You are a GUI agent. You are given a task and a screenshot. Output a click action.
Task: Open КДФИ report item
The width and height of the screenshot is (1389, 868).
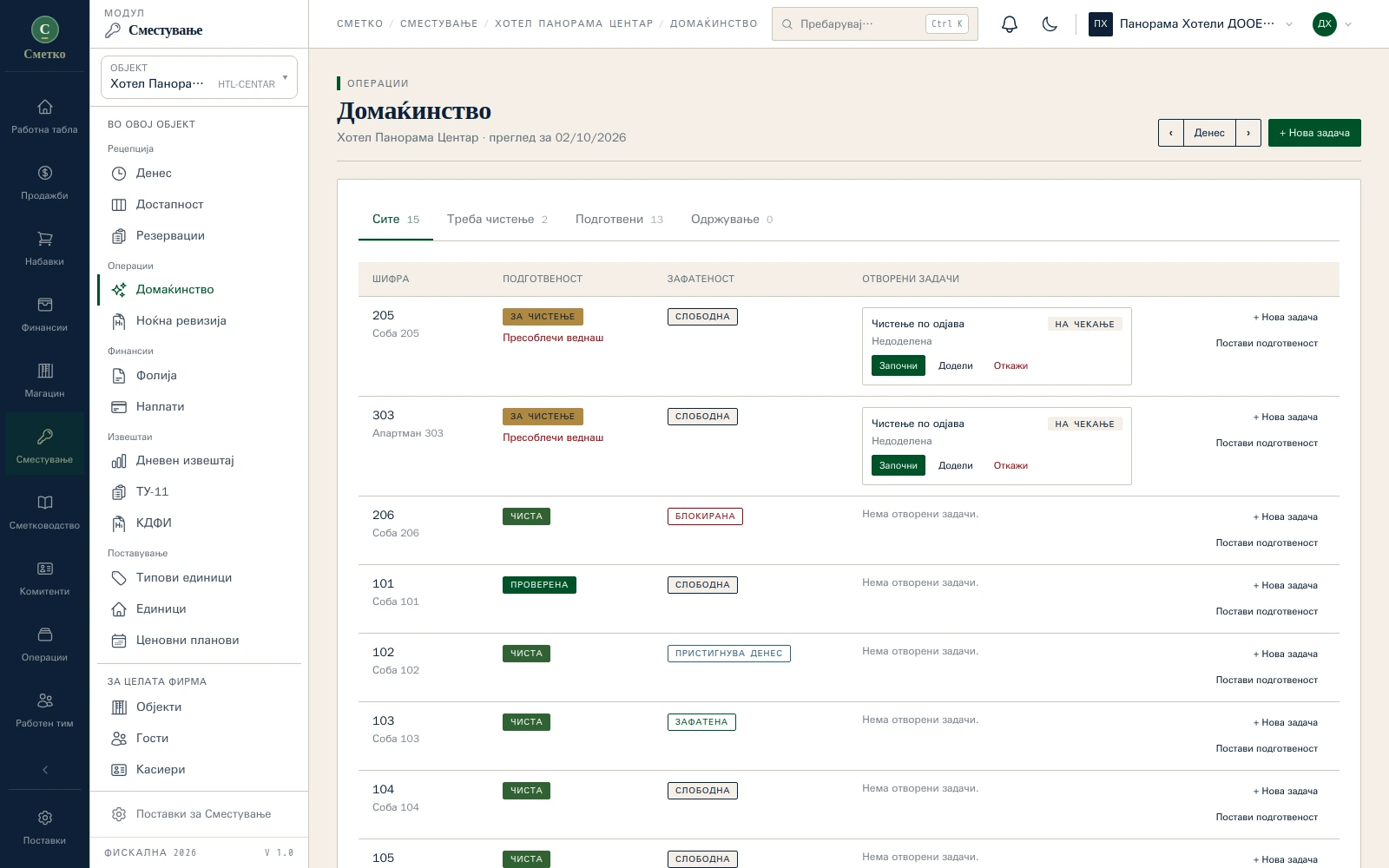200,523
